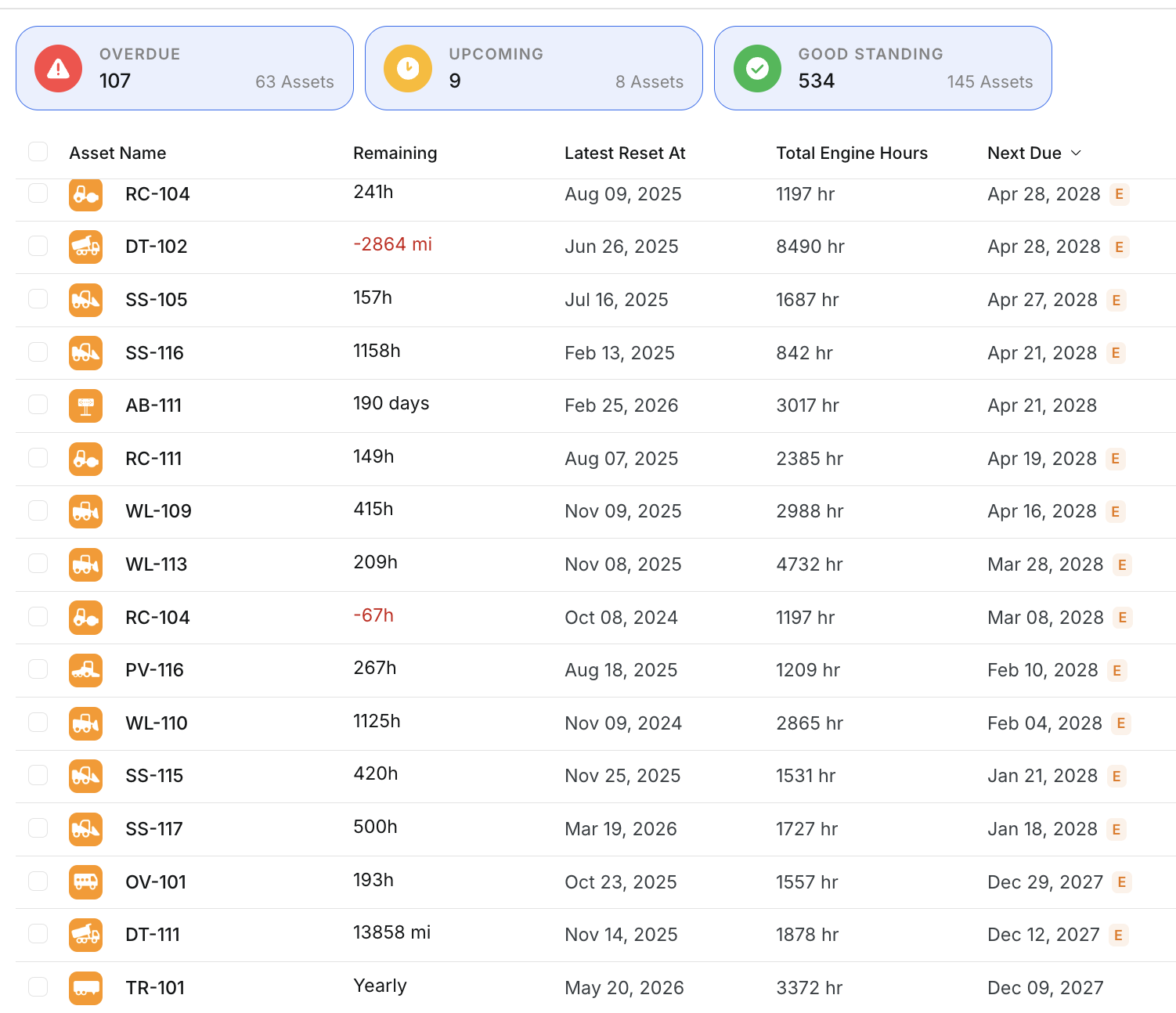
Task: Select the SS-116 row checkbox
Action: [x=38, y=351]
